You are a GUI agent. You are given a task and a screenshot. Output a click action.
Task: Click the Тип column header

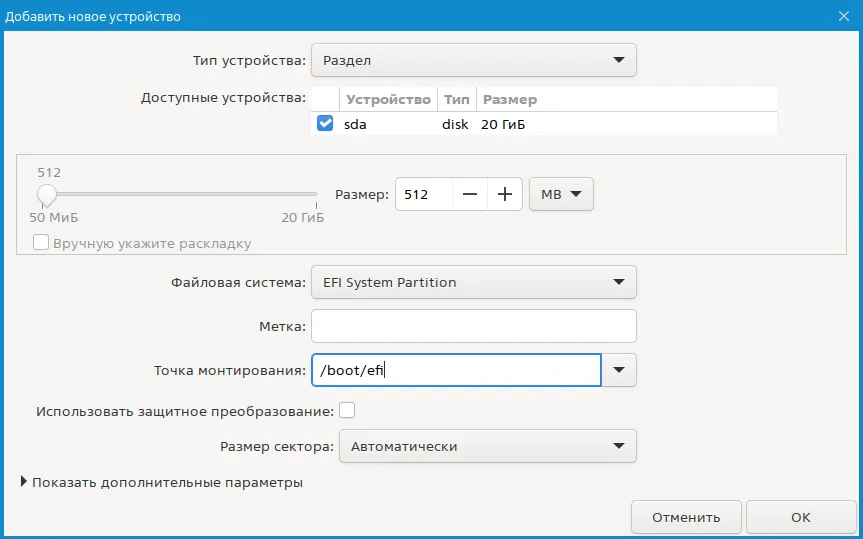457,100
